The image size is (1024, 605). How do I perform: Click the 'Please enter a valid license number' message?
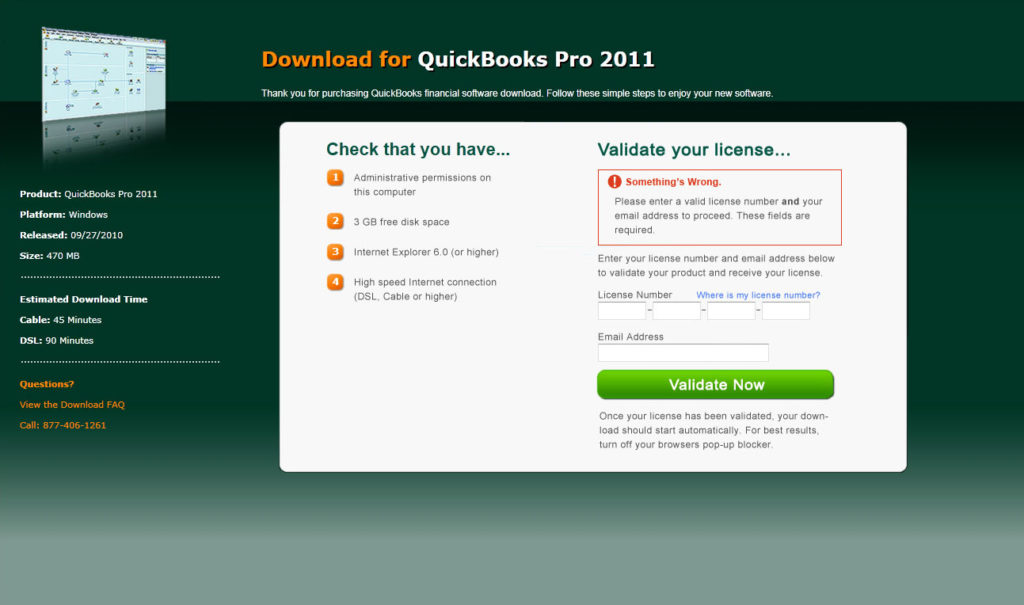tap(718, 216)
